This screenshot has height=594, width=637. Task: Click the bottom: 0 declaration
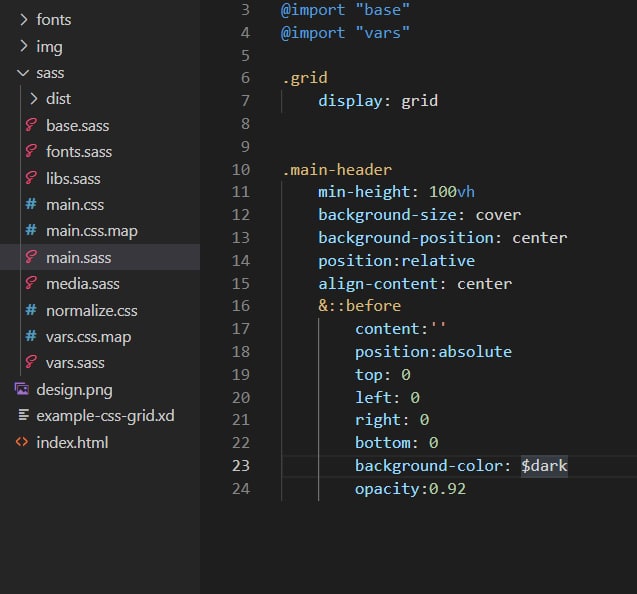click(396, 443)
